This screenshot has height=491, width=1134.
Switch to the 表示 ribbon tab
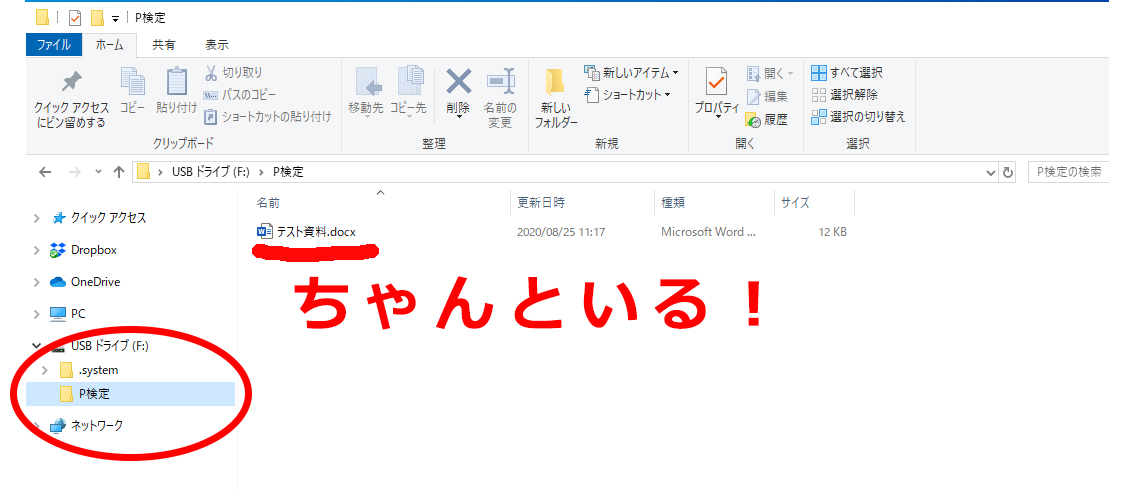click(x=217, y=45)
